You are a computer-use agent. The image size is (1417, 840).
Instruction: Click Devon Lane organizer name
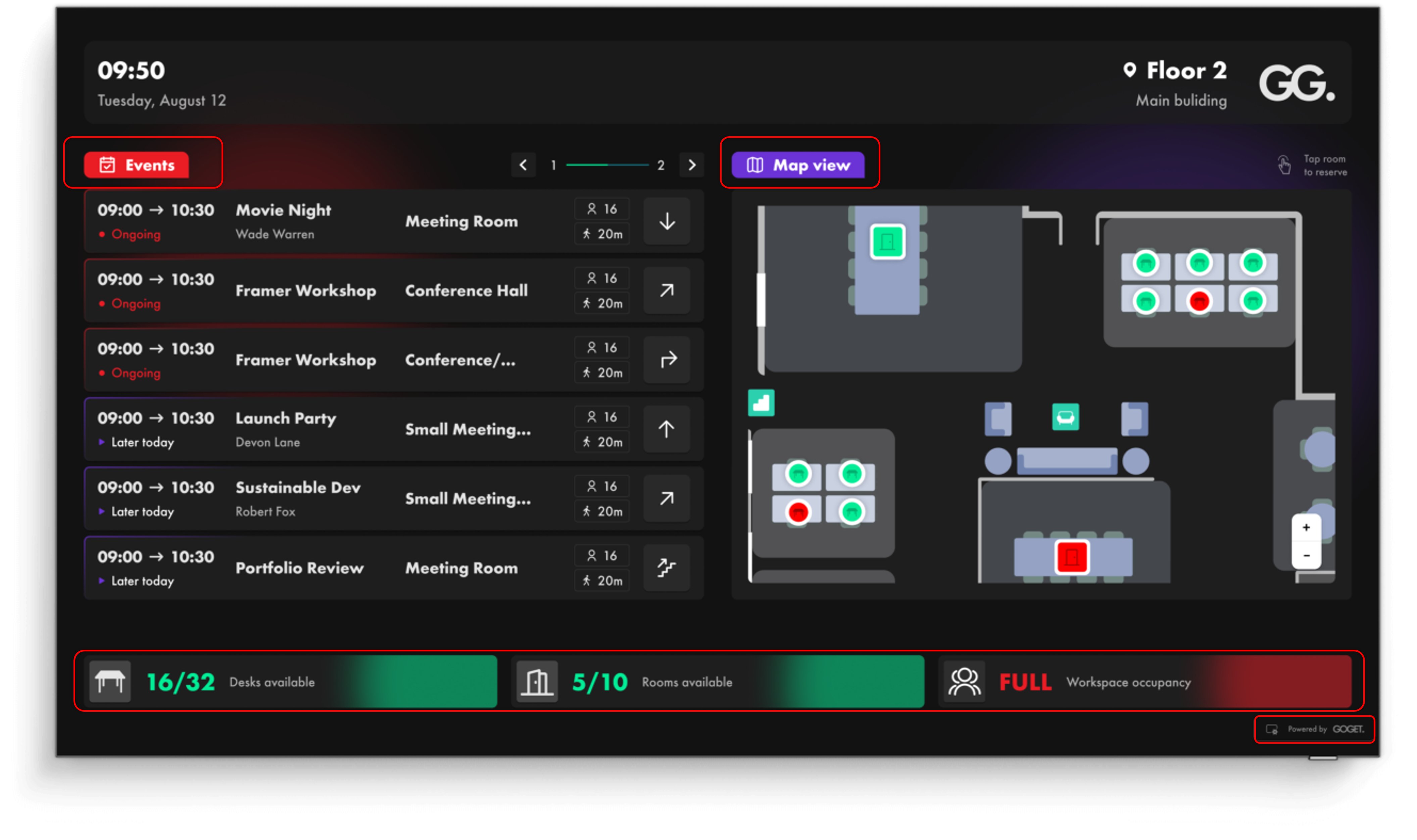pos(268,443)
